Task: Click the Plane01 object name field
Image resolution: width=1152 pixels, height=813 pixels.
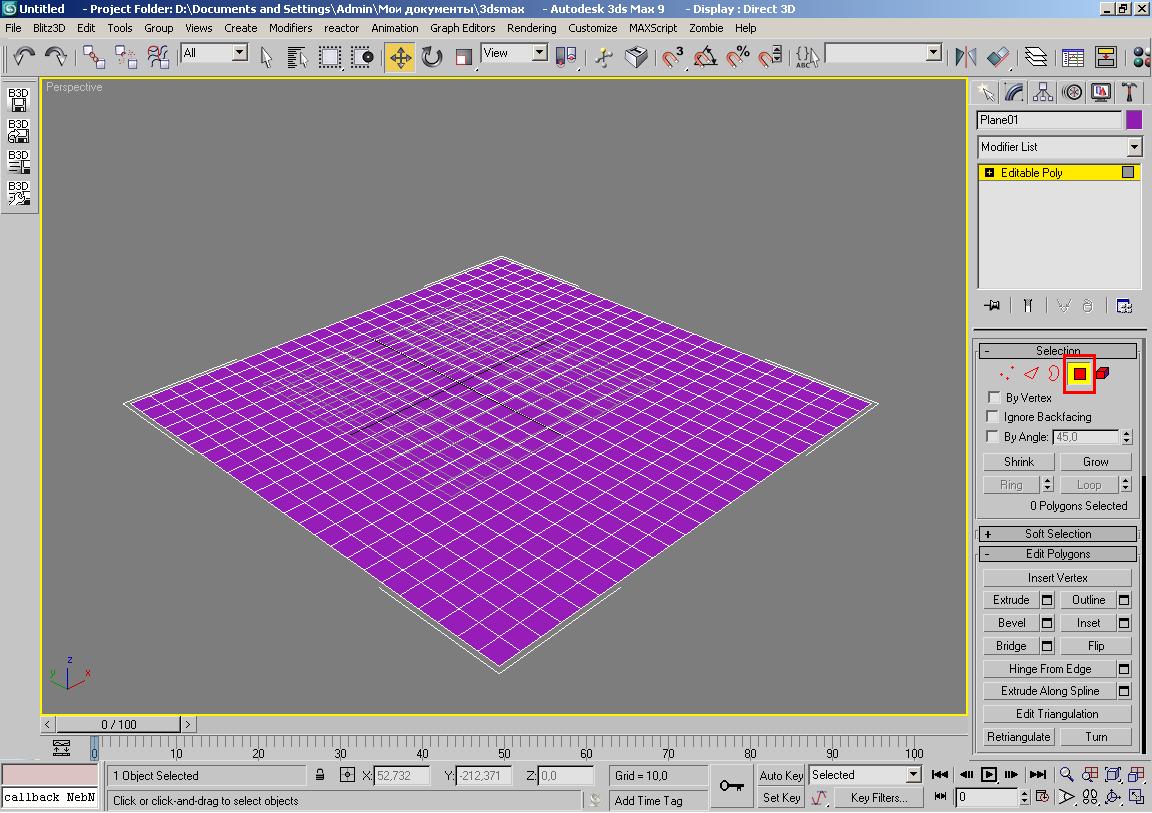Action: pyautogui.click(x=1049, y=120)
